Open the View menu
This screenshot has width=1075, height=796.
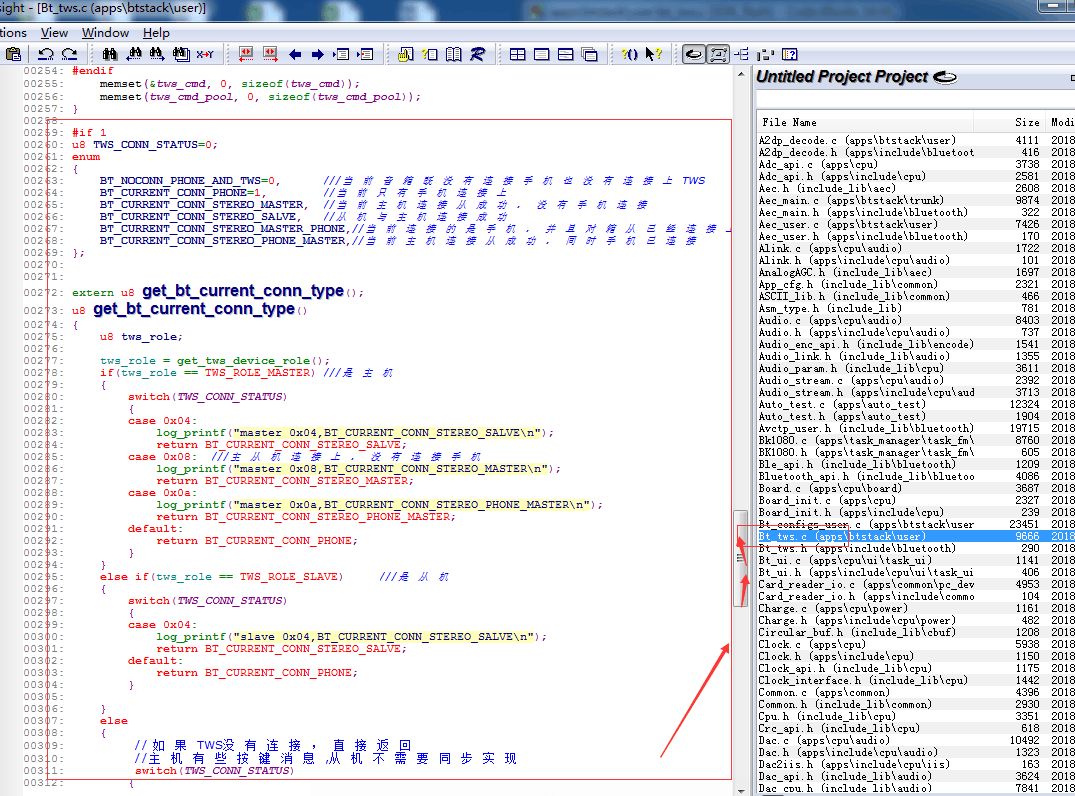[54, 33]
